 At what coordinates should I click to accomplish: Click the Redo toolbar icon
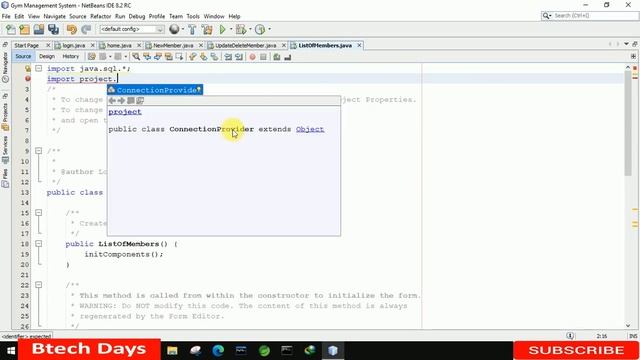pyautogui.click(x=86, y=29)
